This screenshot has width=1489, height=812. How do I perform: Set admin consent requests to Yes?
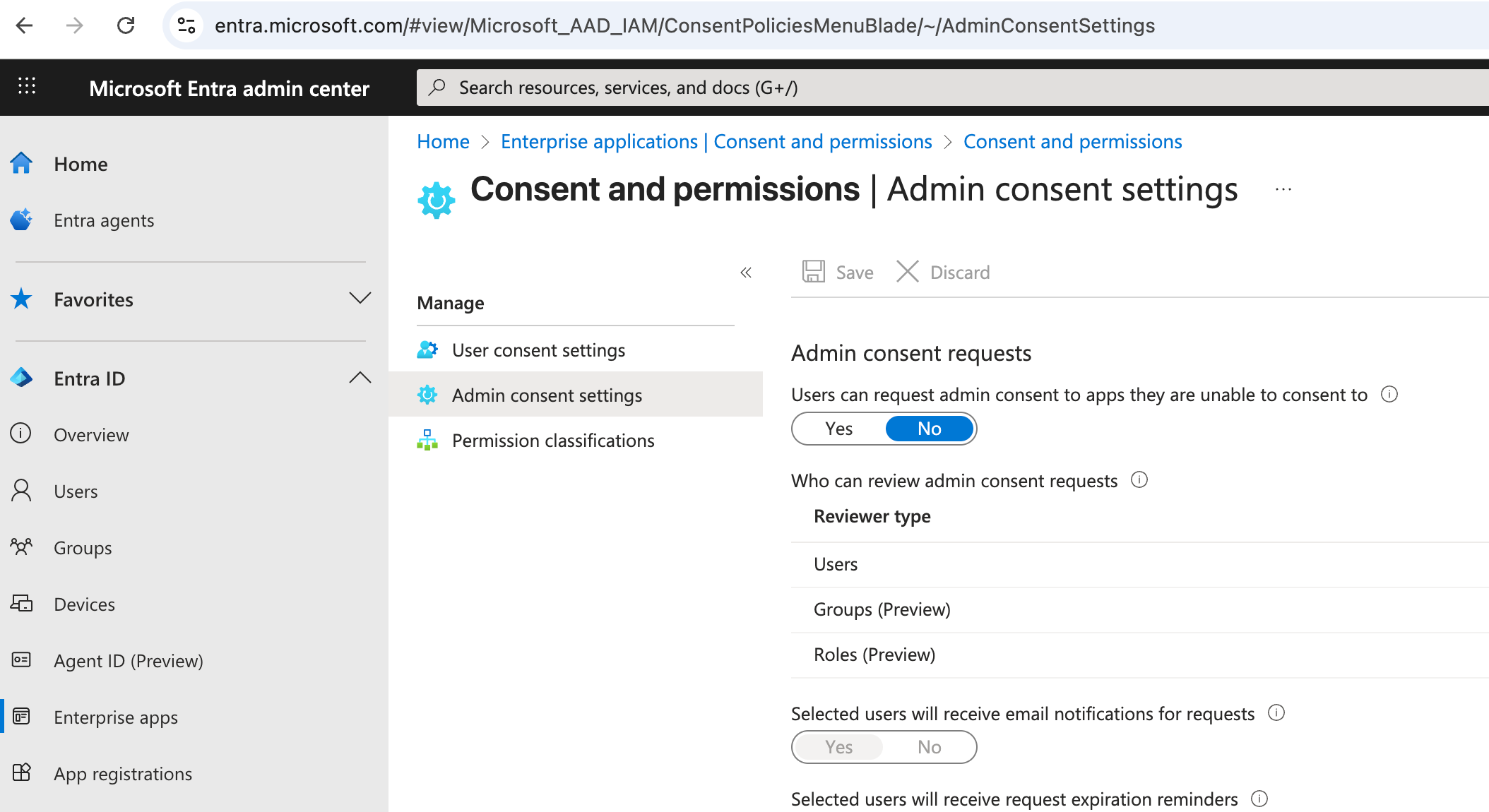(839, 429)
